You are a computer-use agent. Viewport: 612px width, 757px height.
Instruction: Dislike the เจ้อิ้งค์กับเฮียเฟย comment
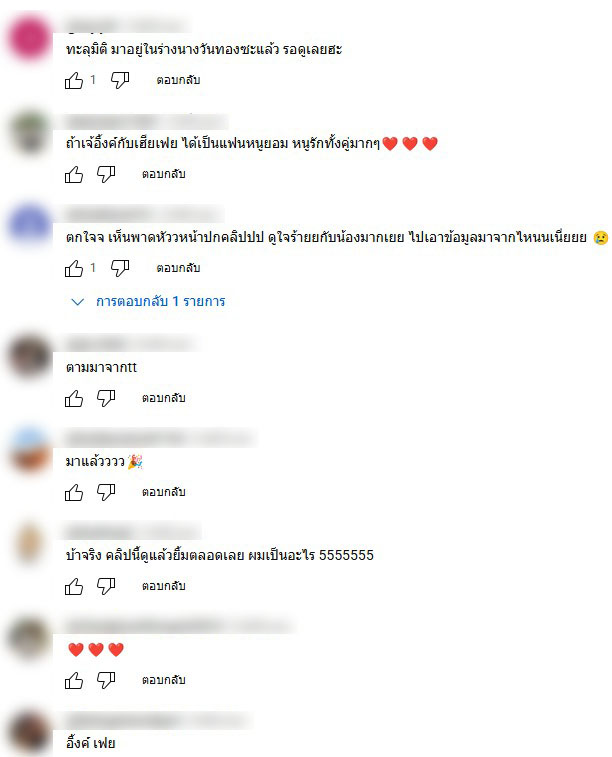point(106,174)
